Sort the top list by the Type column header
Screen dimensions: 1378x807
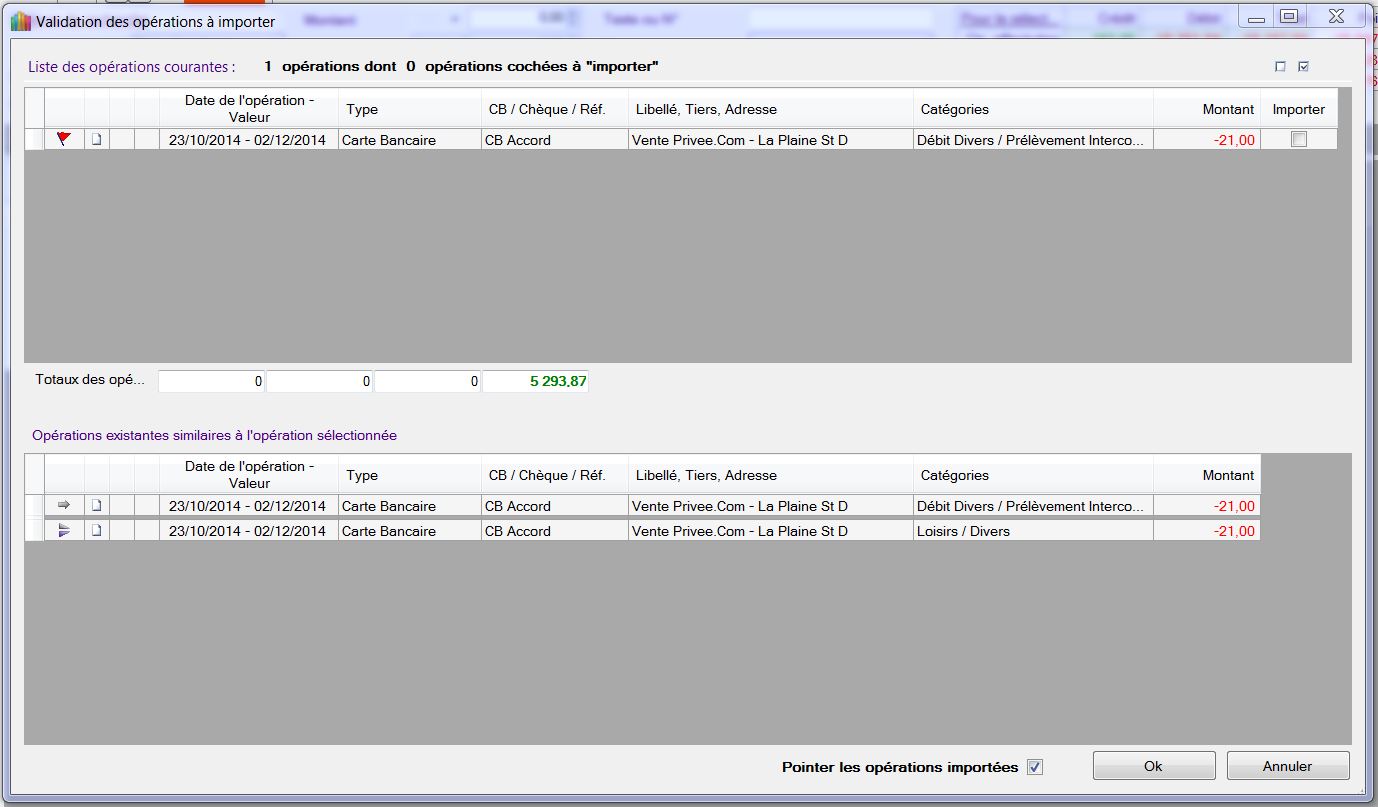410,109
